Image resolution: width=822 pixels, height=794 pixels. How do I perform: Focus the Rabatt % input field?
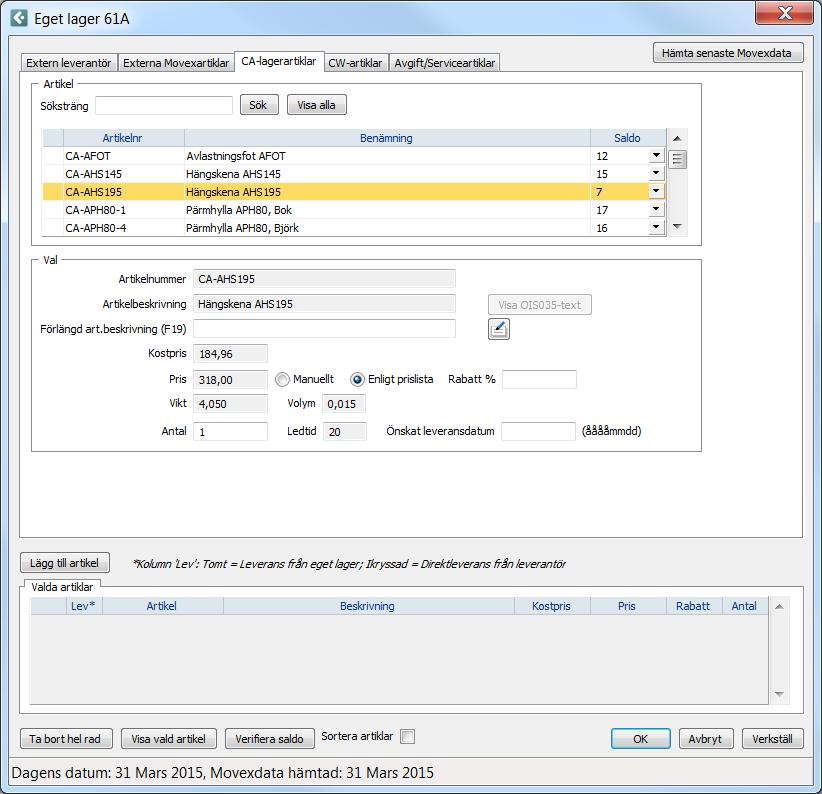539,379
